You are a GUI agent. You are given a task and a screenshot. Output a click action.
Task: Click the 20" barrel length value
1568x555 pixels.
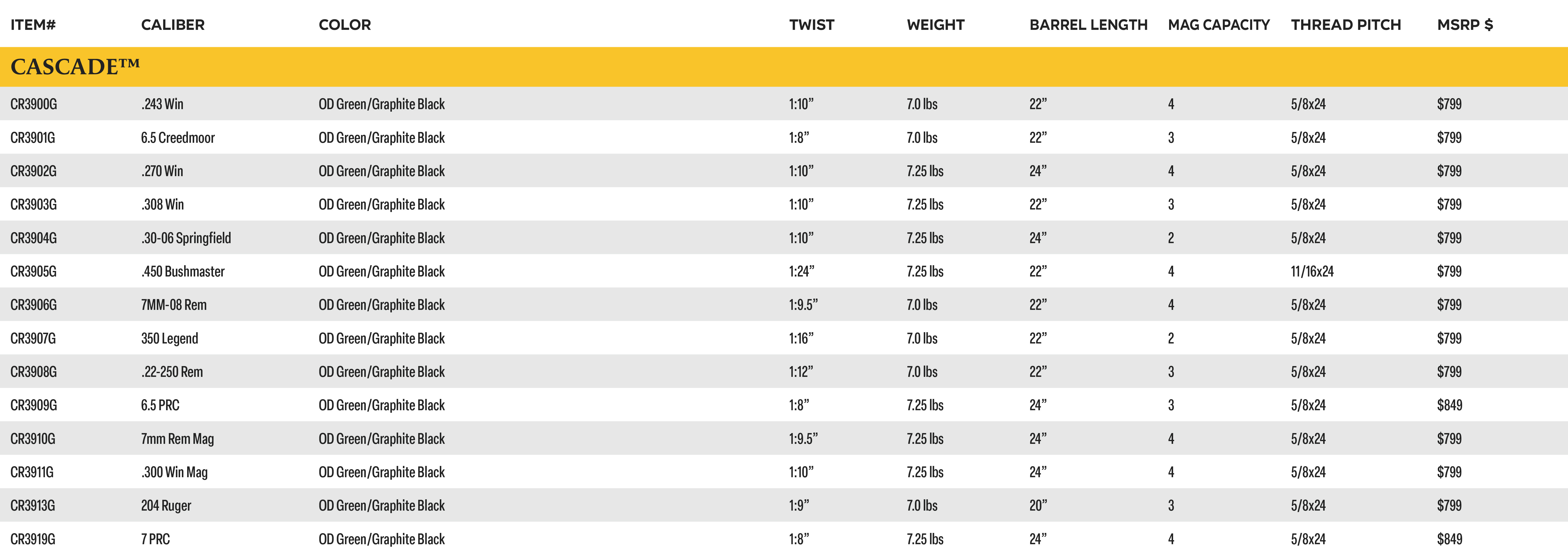tap(1038, 506)
